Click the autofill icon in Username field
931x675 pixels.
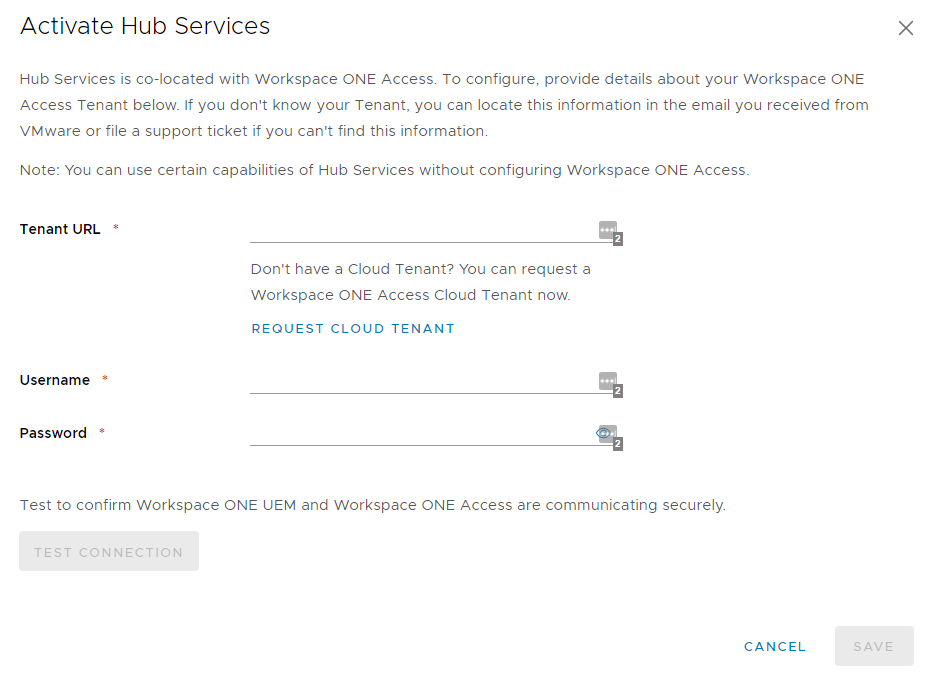coord(607,381)
